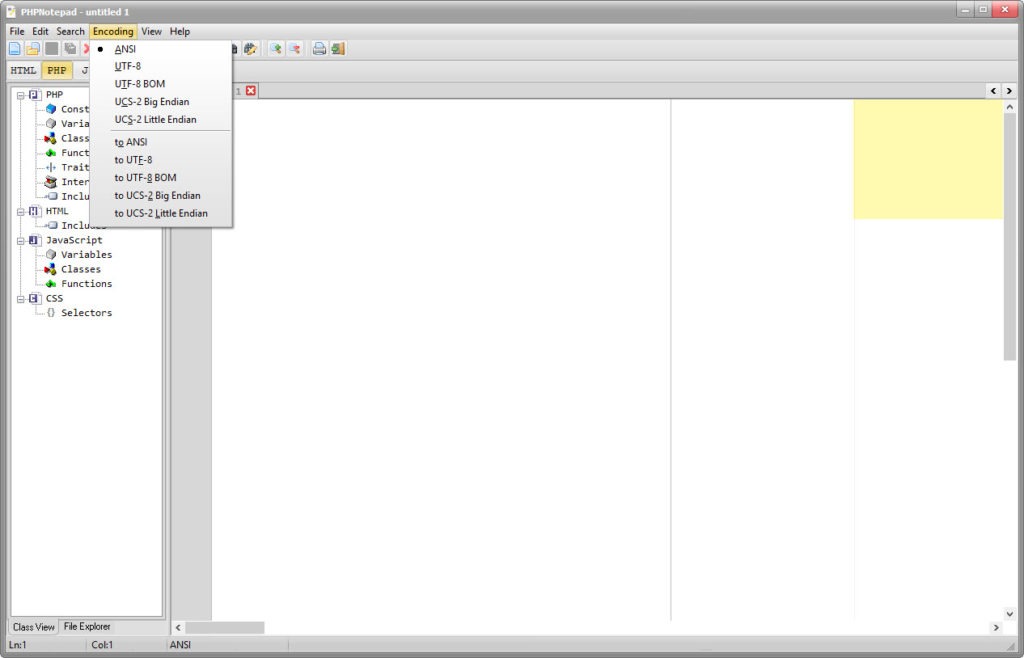The width and height of the screenshot is (1024, 658).
Task: Click the HTML node icon in tree
Action: pyautogui.click(x=35, y=211)
